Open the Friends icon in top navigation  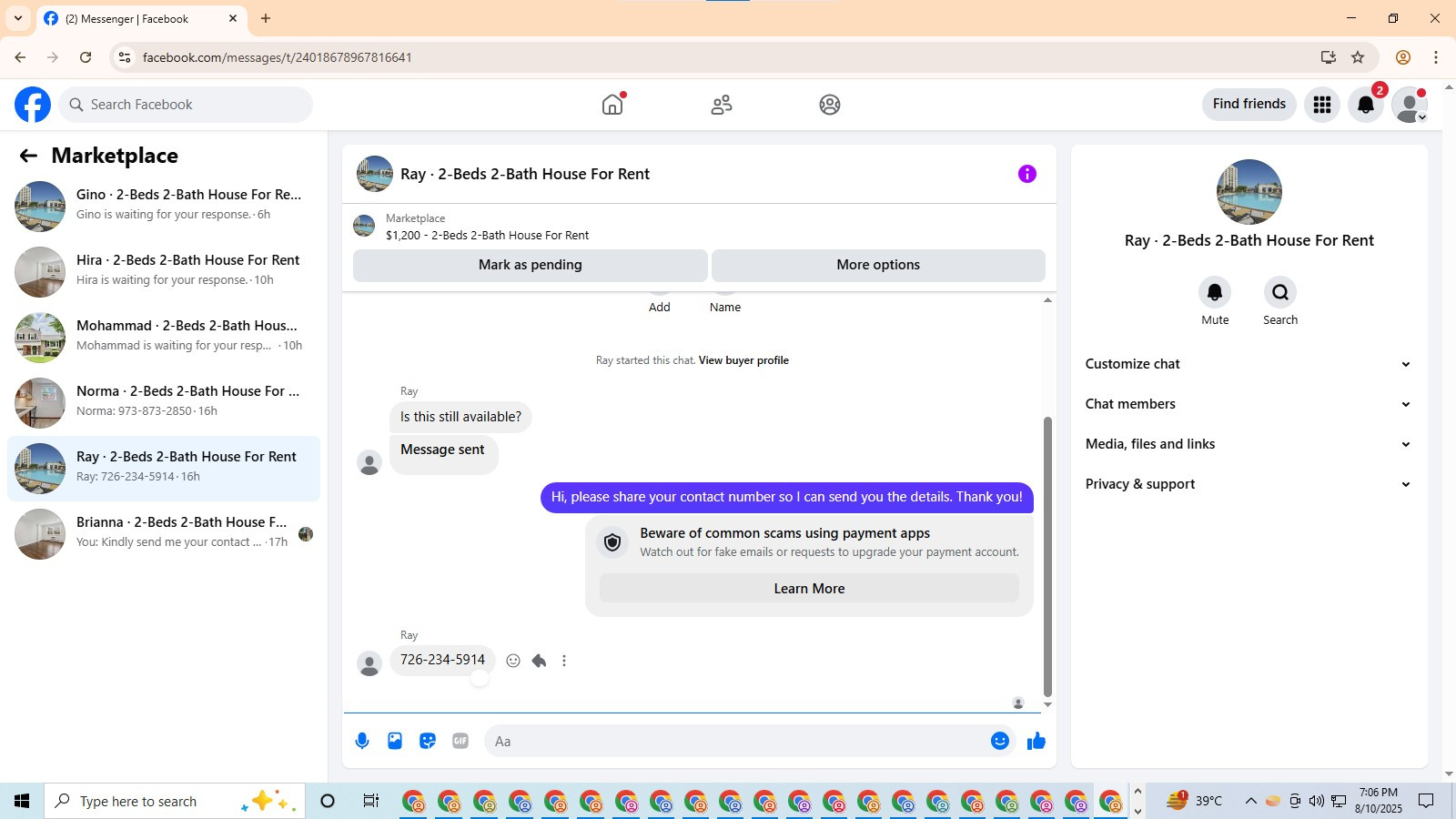722,105
